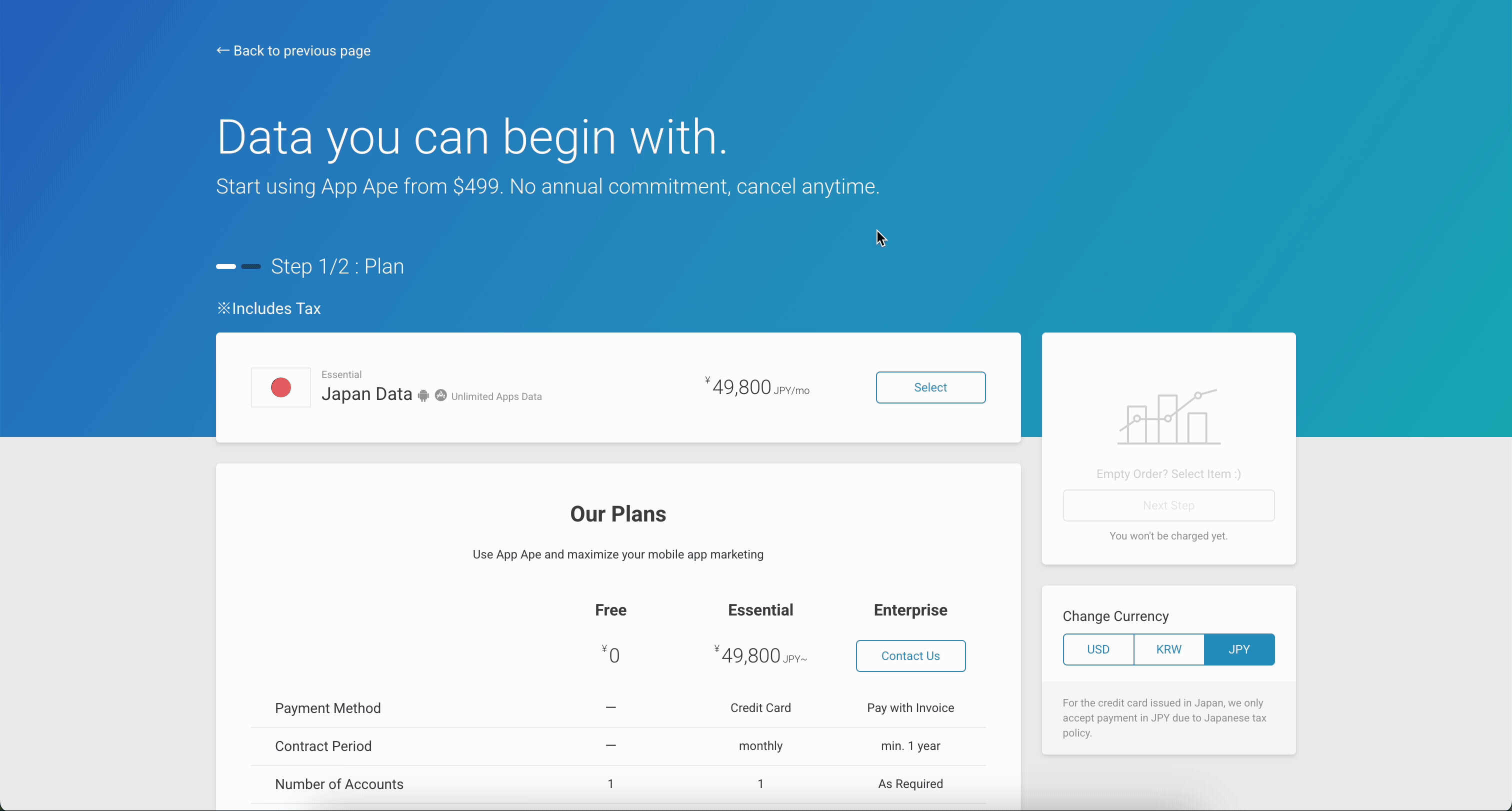The width and height of the screenshot is (1512, 811).
Task: Choose JPY as the currency
Action: pyautogui.click(x=1238, y=649)
